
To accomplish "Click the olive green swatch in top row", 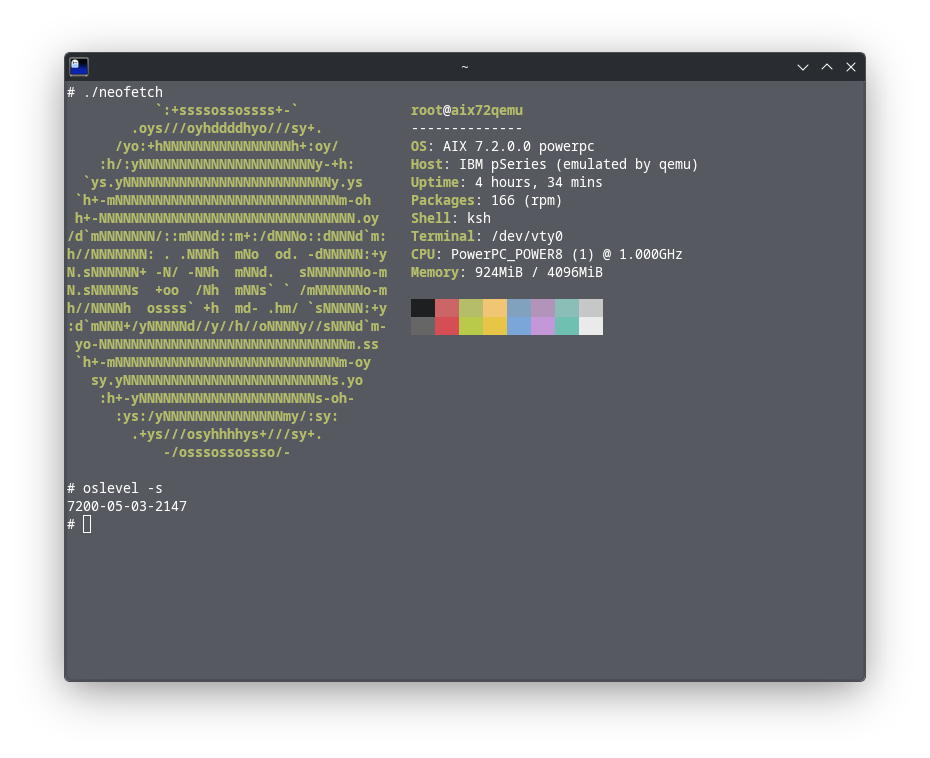I will 471,308.
